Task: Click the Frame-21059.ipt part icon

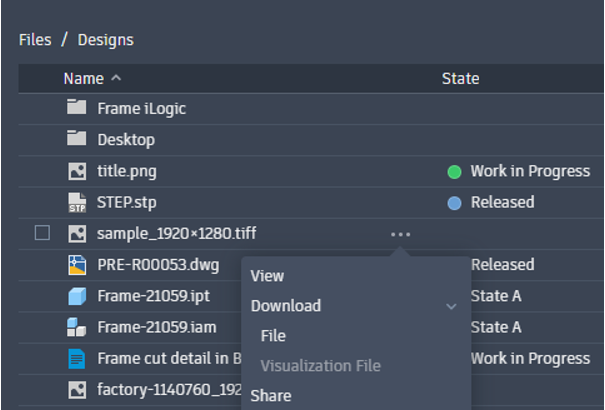Action: tap(77, 296)
